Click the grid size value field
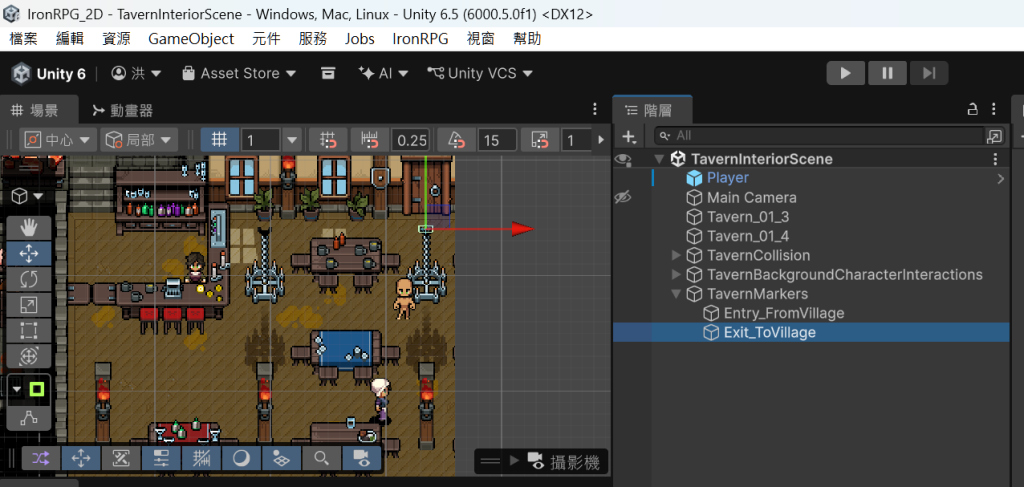The height and width of the screenshot is (487, 1024). tap(261, 140)
